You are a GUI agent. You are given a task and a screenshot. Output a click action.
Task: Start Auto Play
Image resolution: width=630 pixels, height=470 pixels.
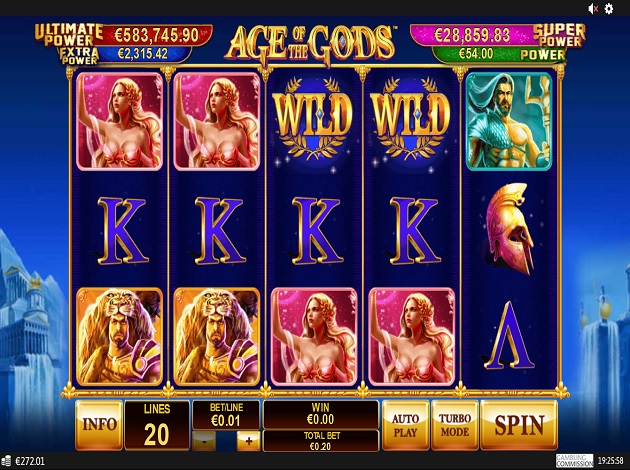pos(405,425)
